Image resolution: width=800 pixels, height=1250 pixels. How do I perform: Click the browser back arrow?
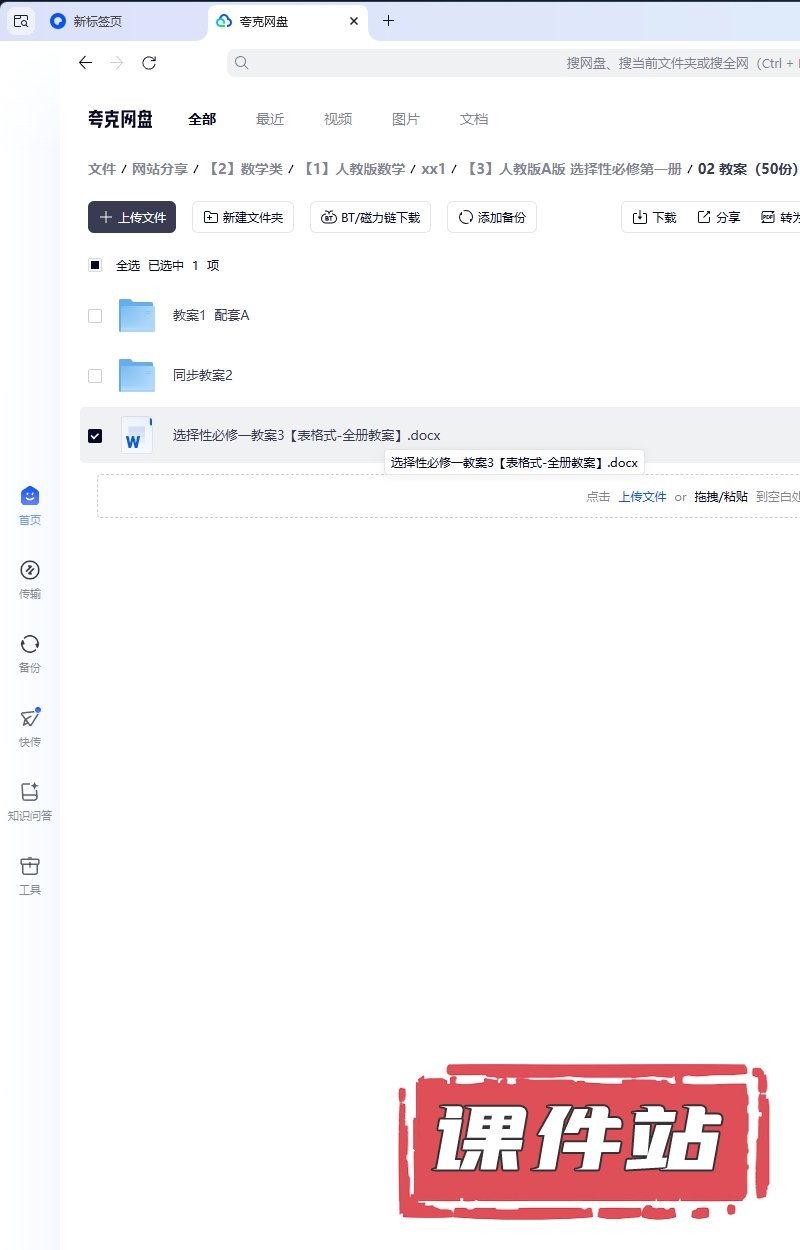(x=86, y=63)
